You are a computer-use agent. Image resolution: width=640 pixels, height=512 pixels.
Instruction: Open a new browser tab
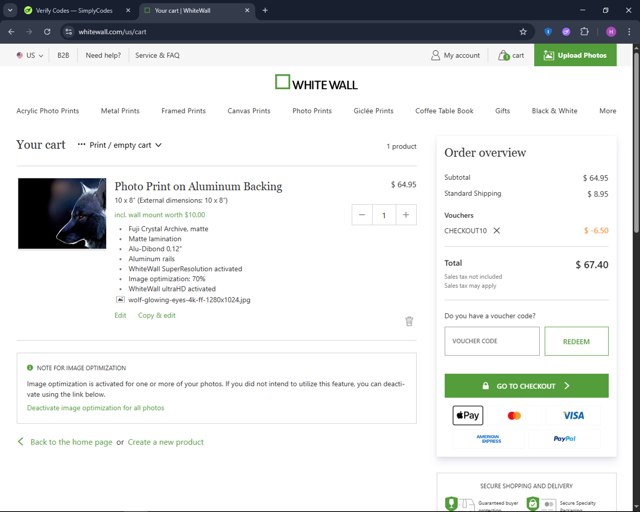(x=265, y=11)
